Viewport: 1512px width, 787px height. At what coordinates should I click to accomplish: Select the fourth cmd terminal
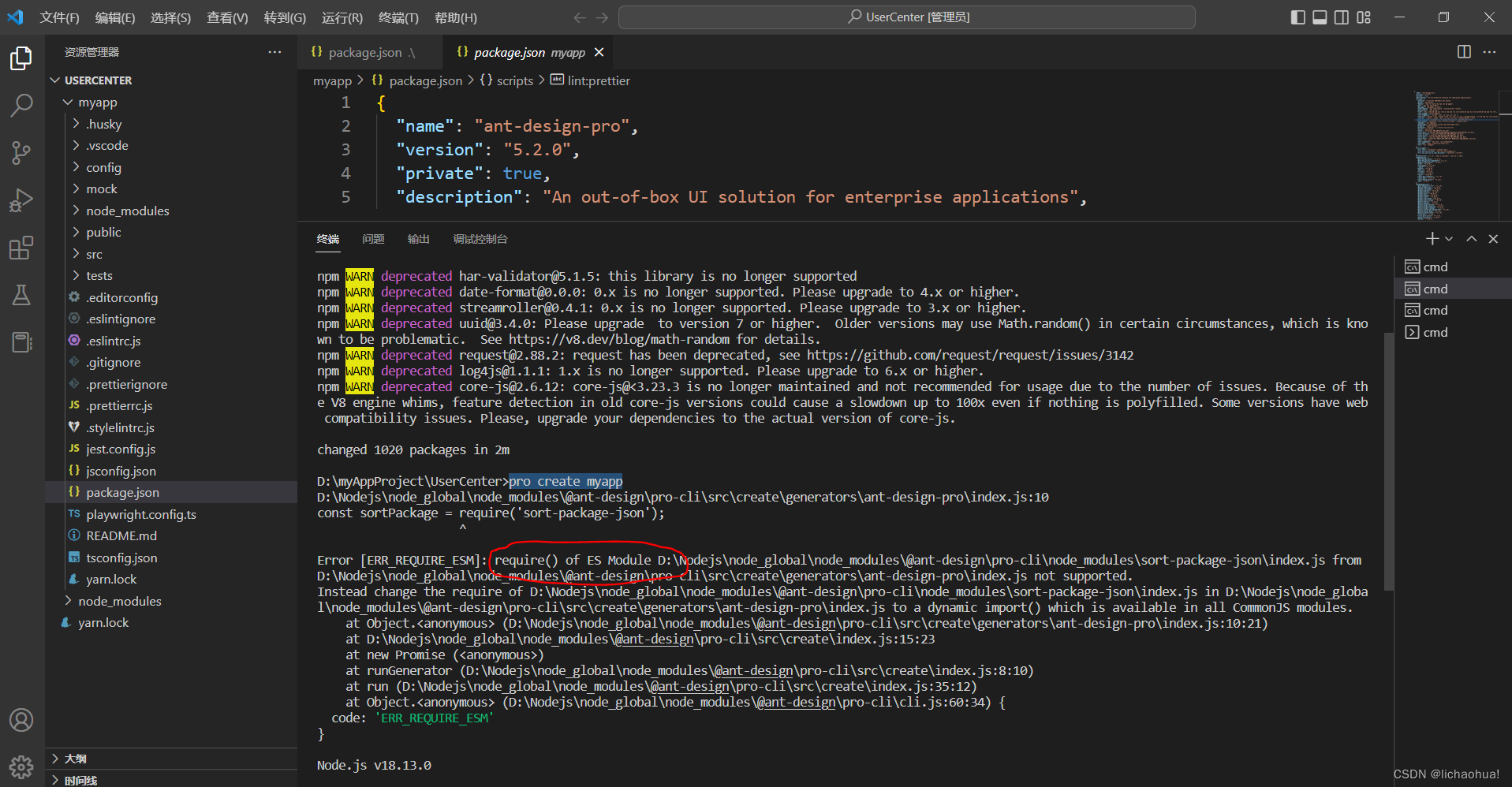tap(1453, 332)
